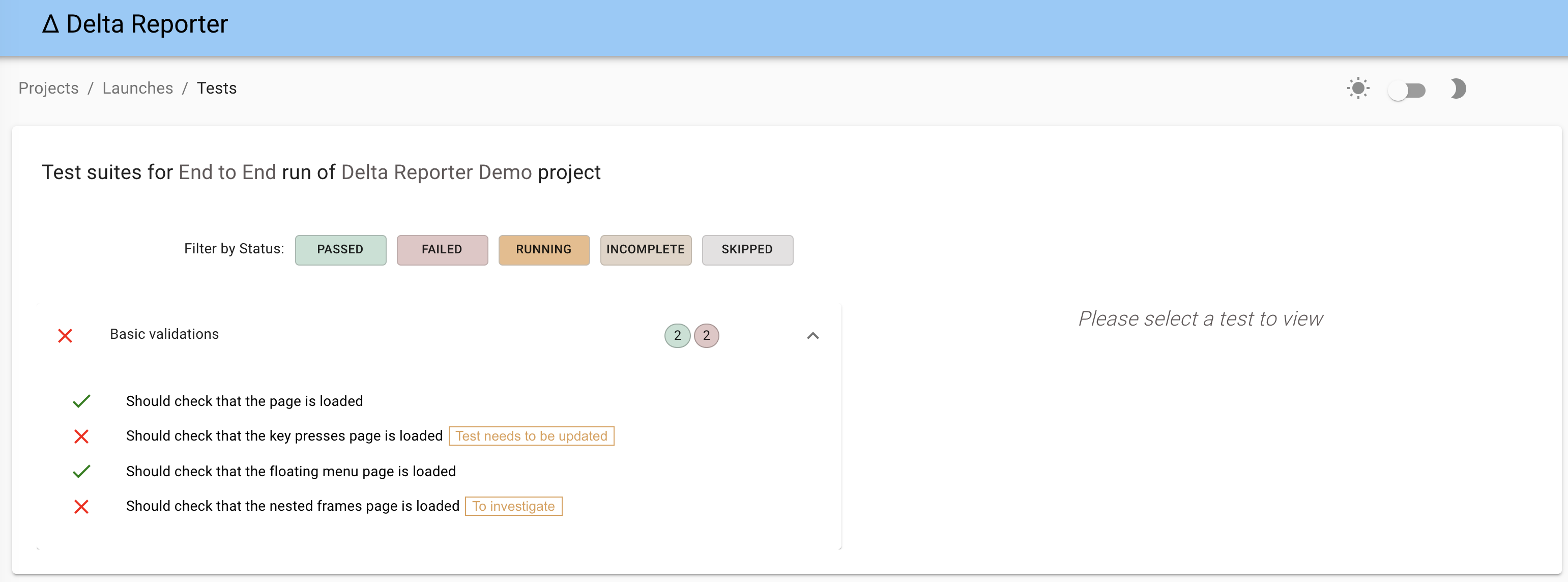The width and height of the screenshot is (1568, 582).
Task: Open the Projects breadcrumb
Action: point(49,89)
